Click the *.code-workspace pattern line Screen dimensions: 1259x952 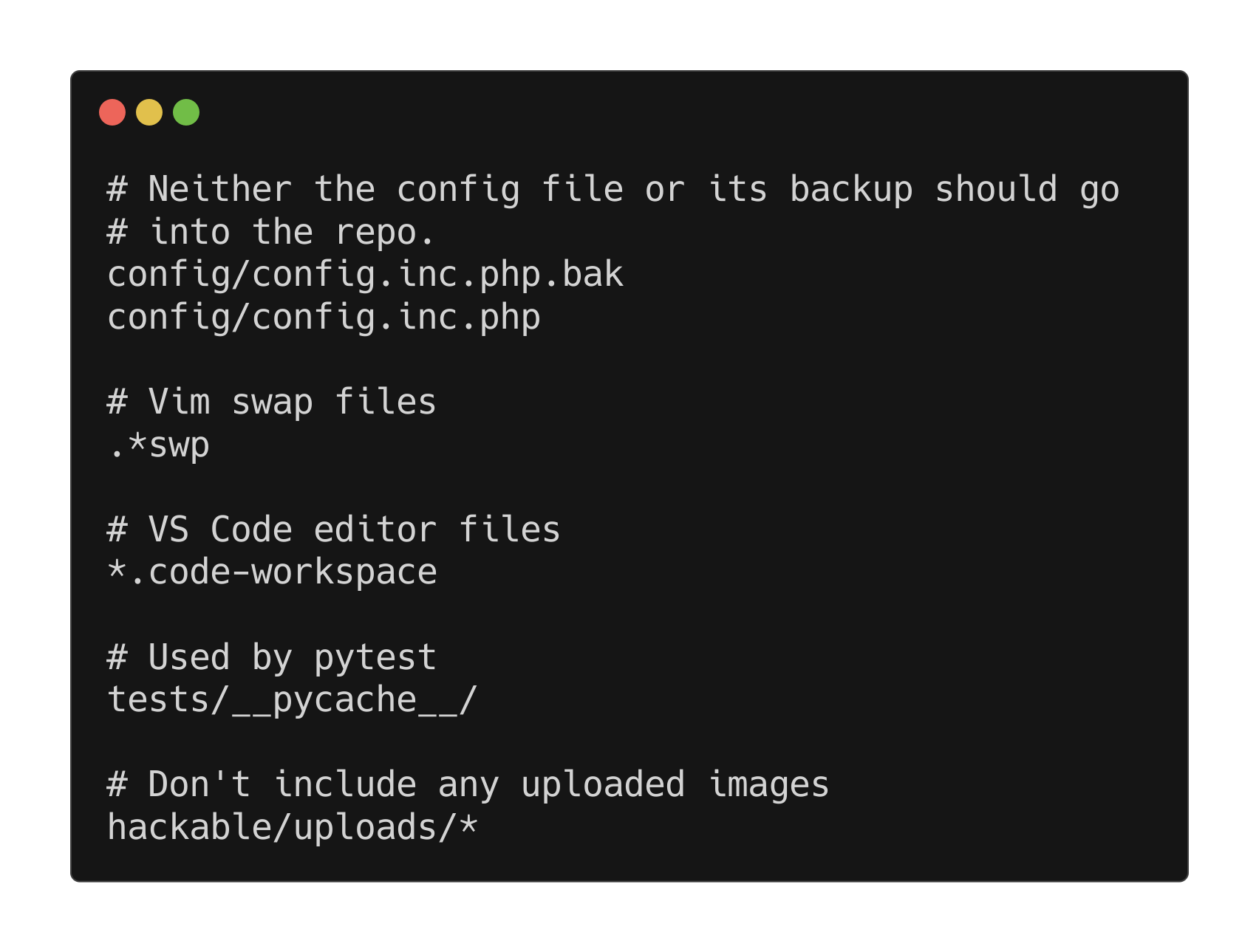click(272, 573)
